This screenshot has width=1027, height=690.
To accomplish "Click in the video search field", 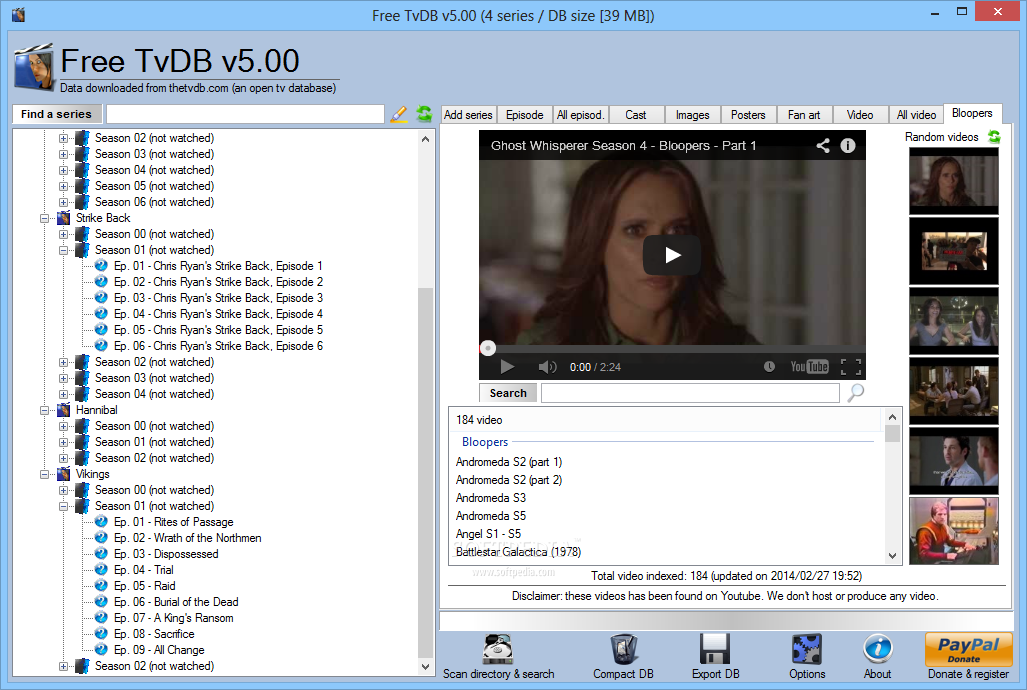I will point(690,393).
